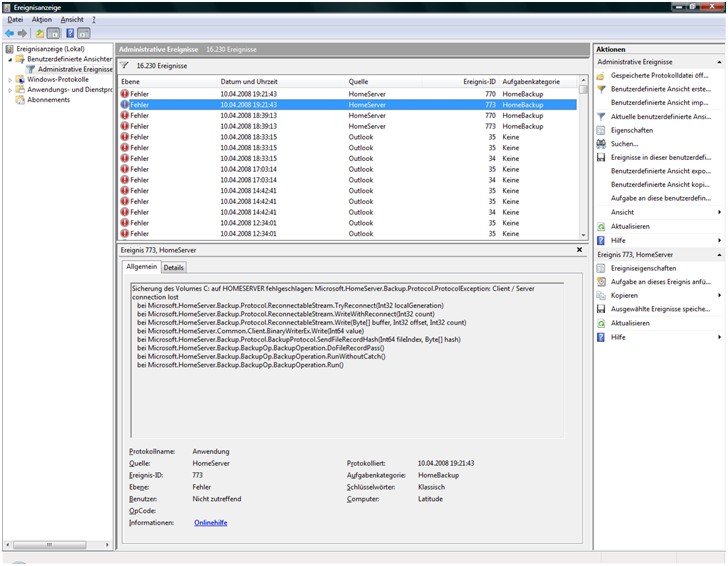
Task: Click icon for Aufgabe an dieses Ereignis anfügen
Action: (601, 282)
